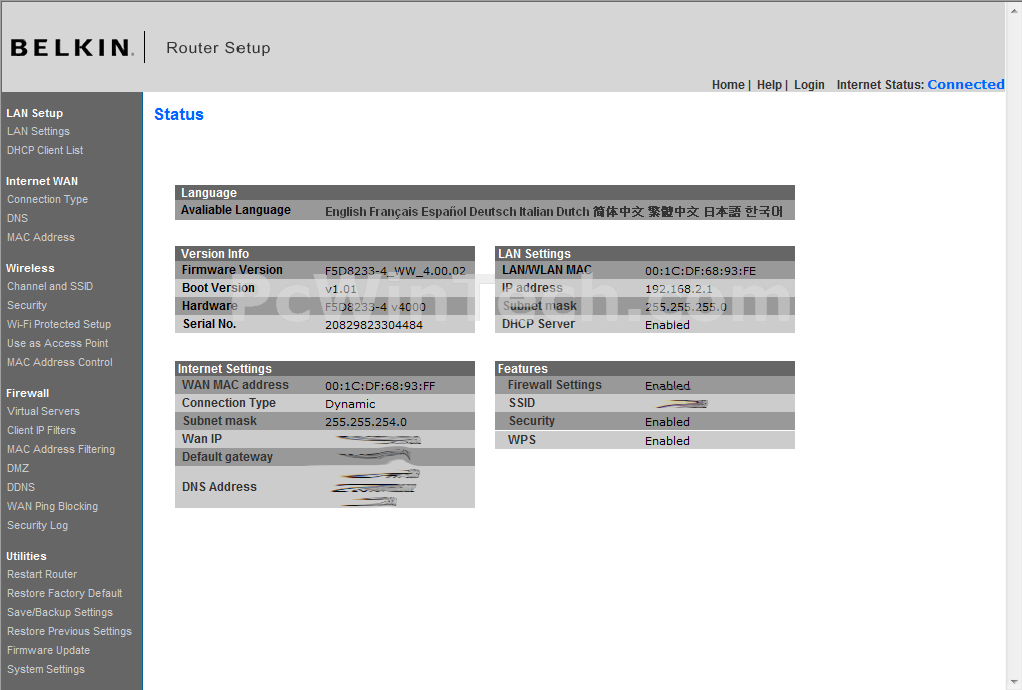
Task: Switch language to Español
Action: pyautogui.click(x=443, y=212)
